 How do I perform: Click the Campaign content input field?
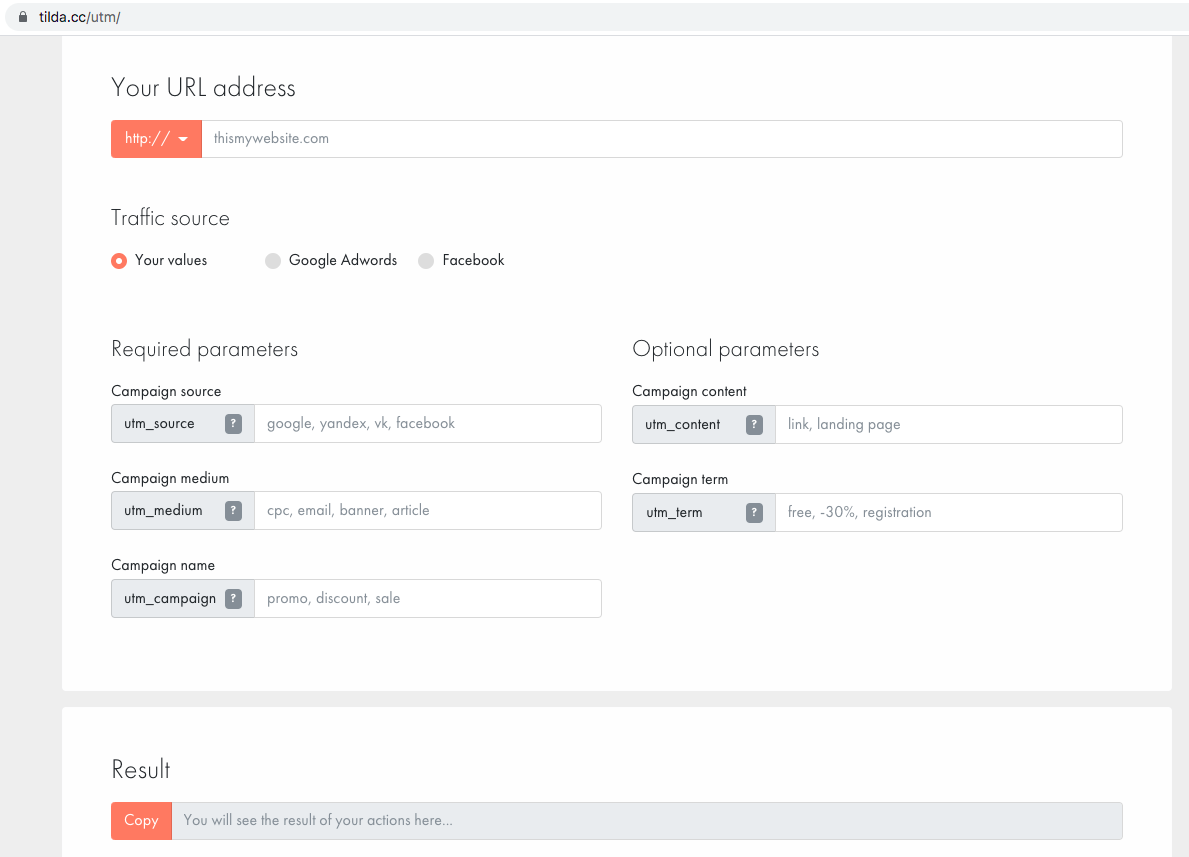[x=947, y=425]
